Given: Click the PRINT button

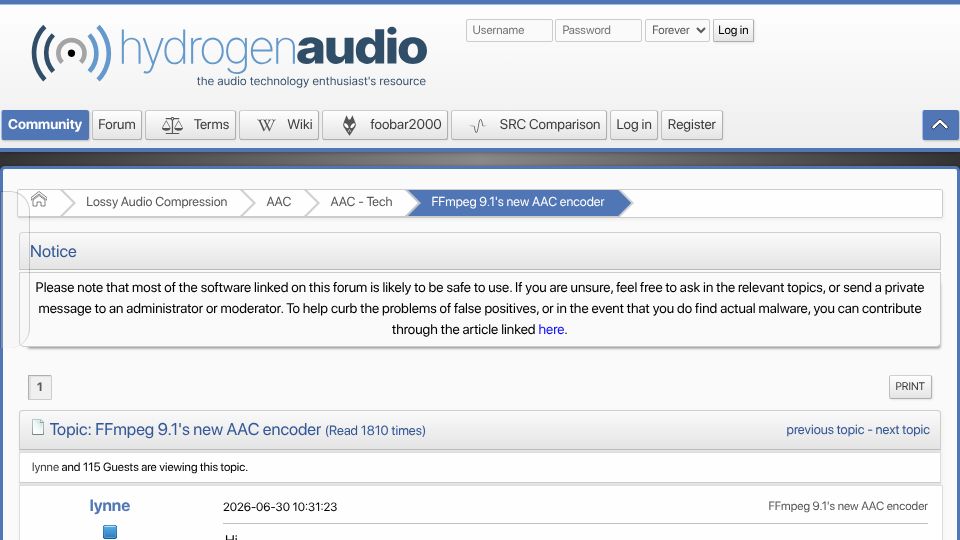Looking at the screenshot, I should point(910,387).
